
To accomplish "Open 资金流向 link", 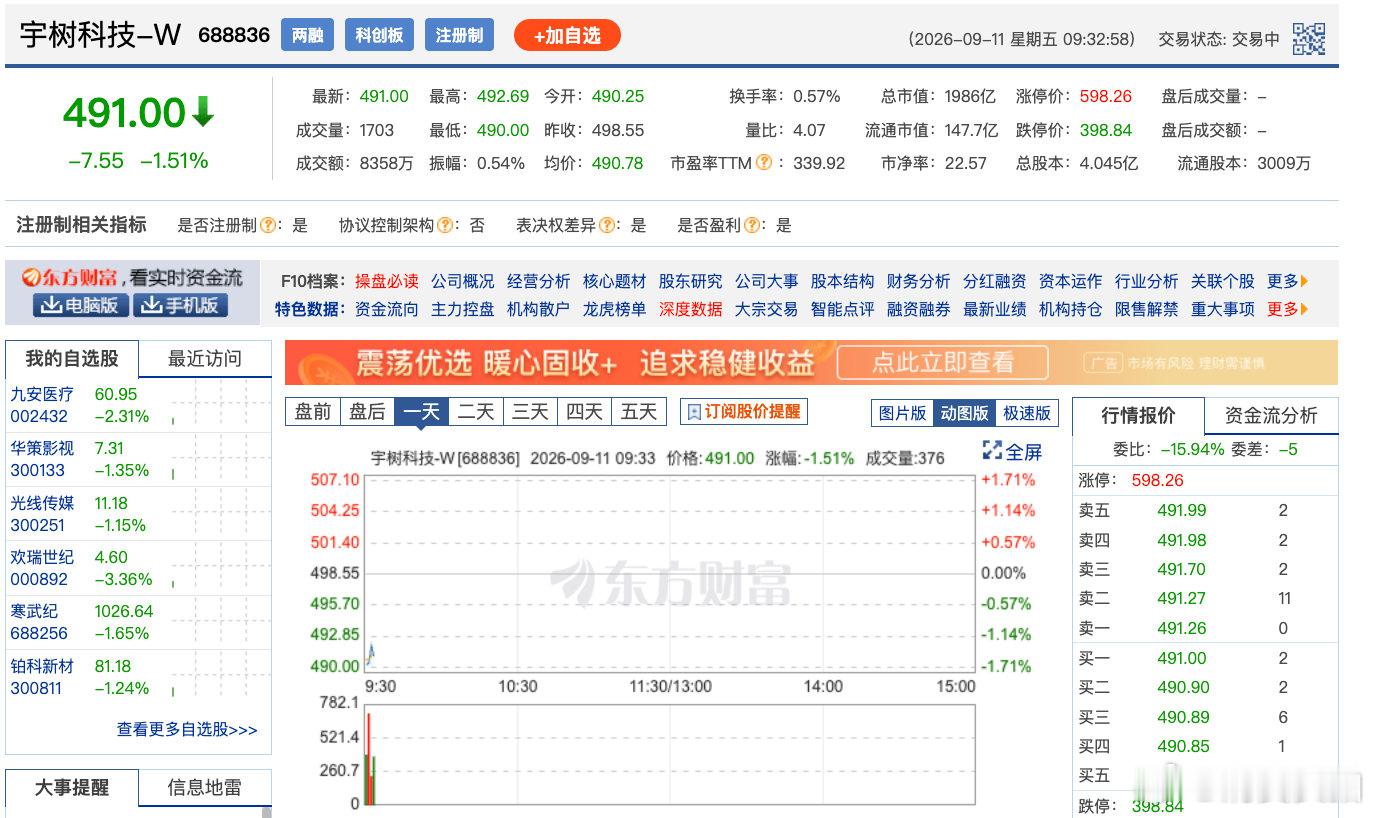I will 387,309.
